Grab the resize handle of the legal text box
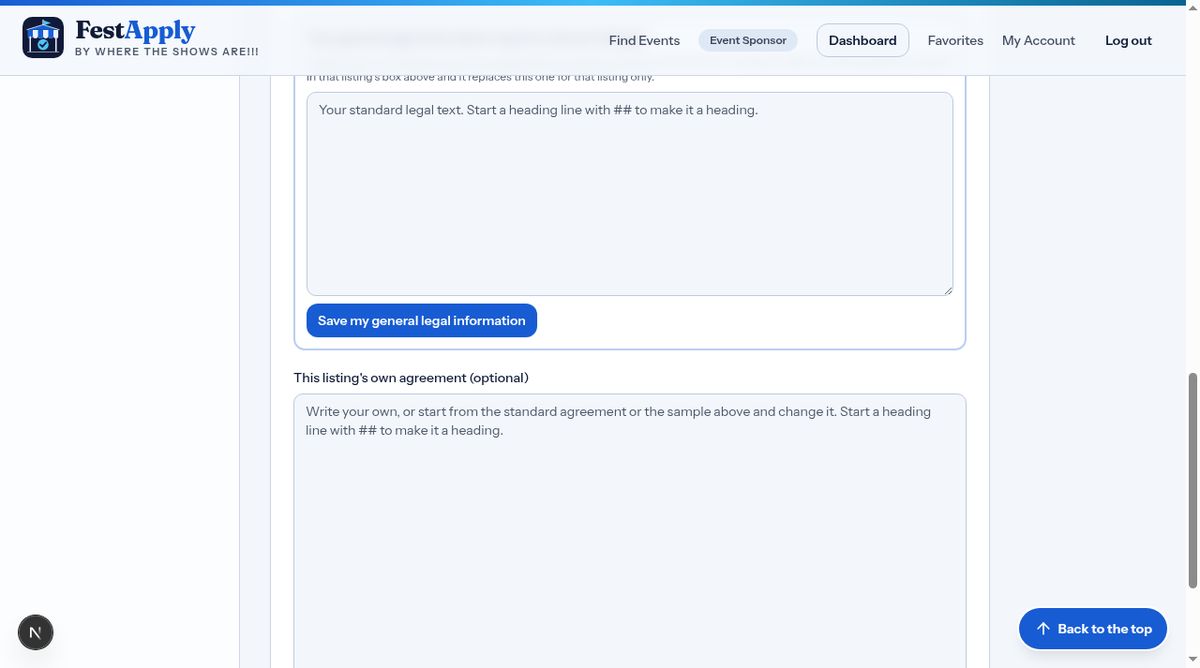1200x668 pixels. [x=946, y=289]
